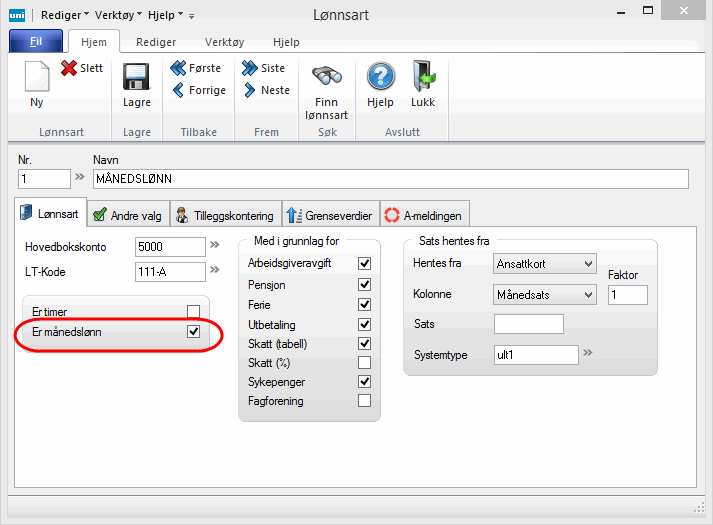Image resolution: width=713 pixels, height=525 pixels.
Task: Uncheck the Er månedslønn checkbox
Action: (194, 331)
